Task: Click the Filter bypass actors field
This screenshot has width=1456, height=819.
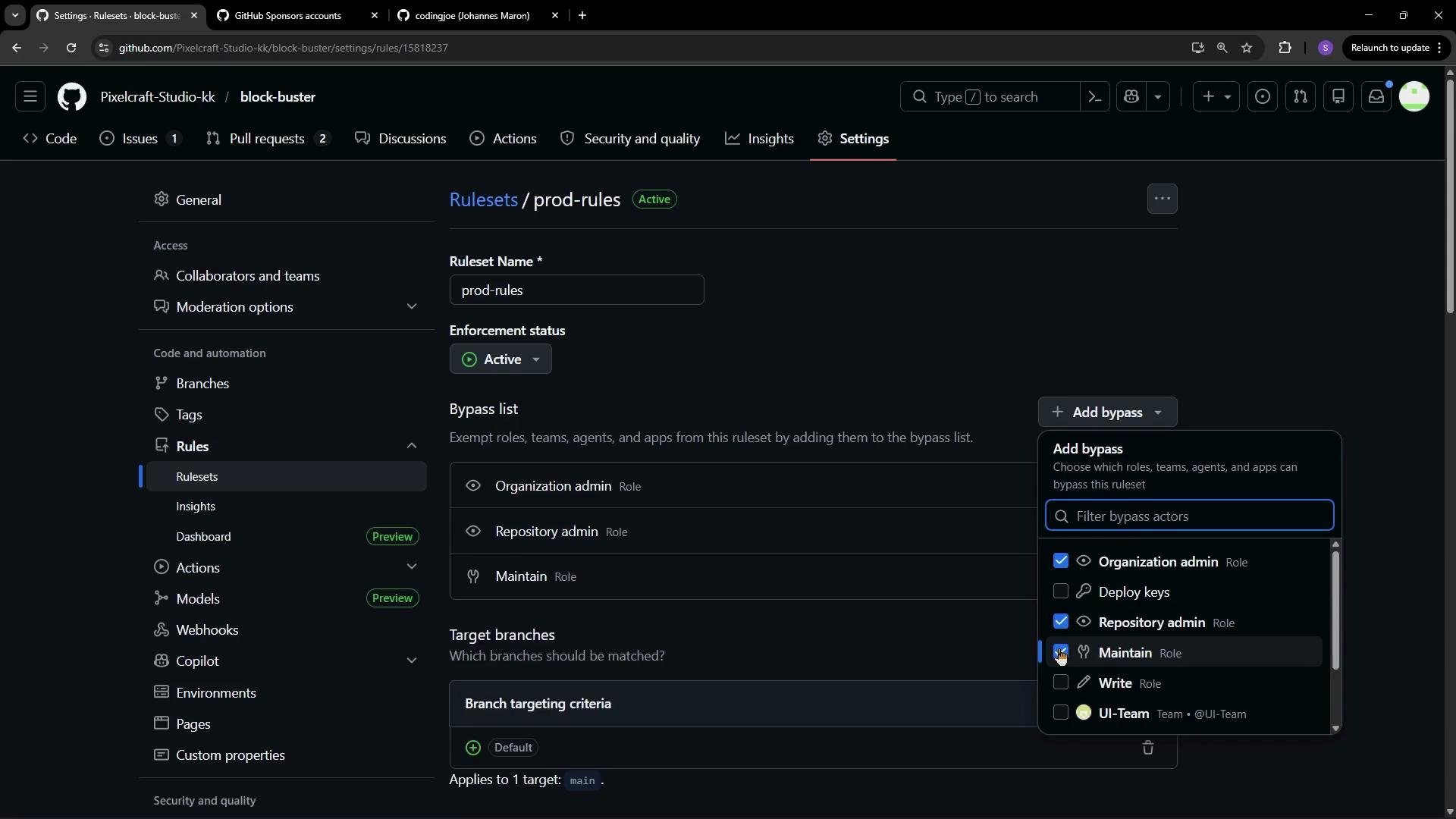Action: click(1189, 516)
